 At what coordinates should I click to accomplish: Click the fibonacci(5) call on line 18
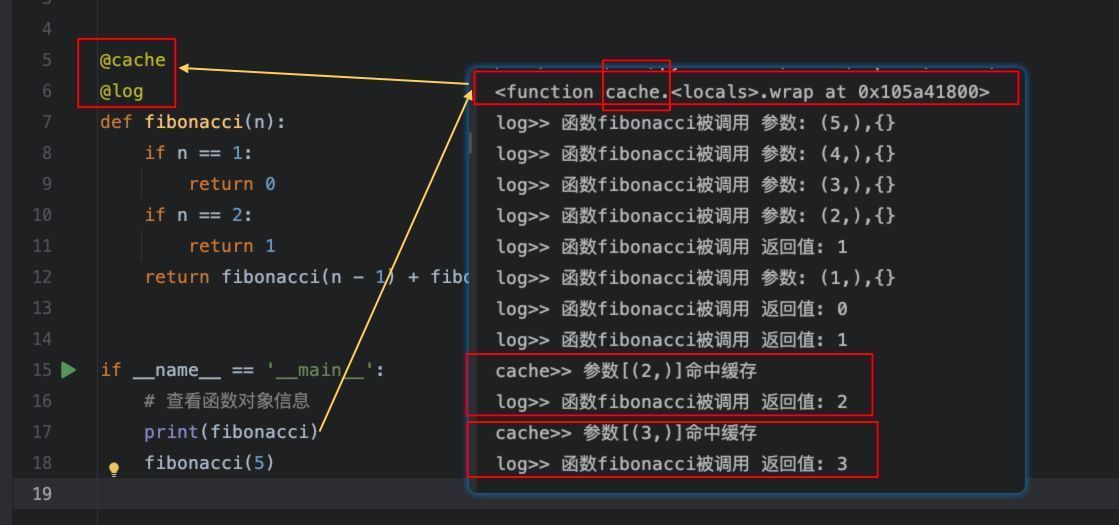[209, 463]
